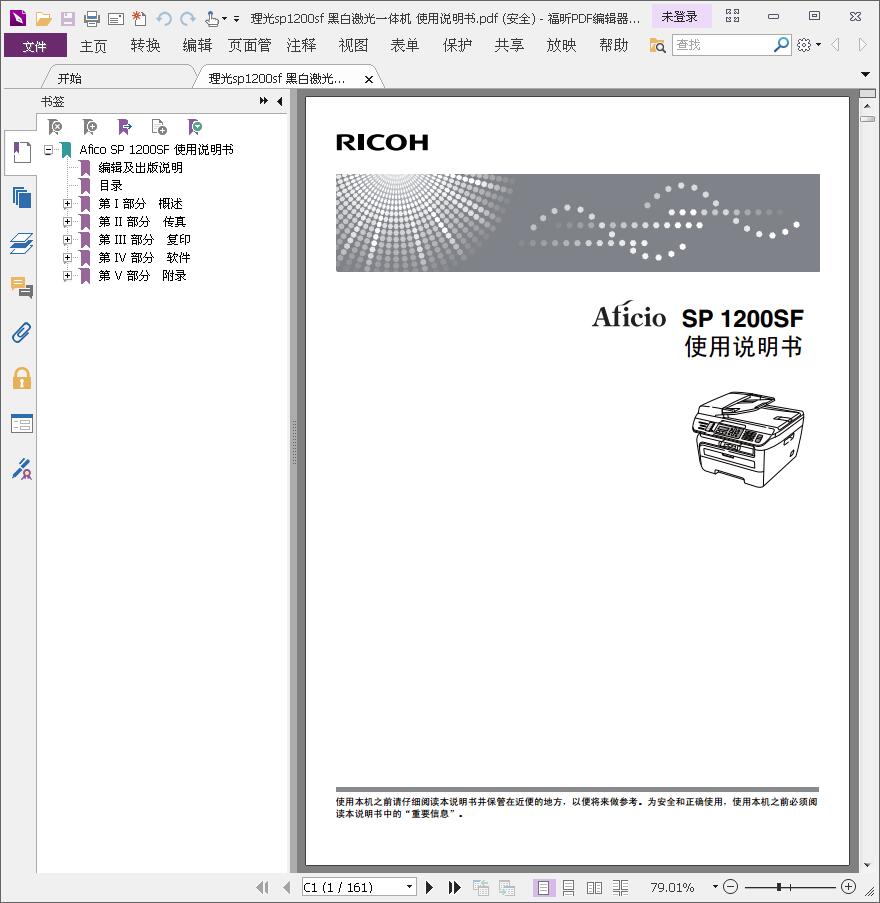Jump to the first page
The width and height of the screenshot is (880, 903).
pos(262,887)
